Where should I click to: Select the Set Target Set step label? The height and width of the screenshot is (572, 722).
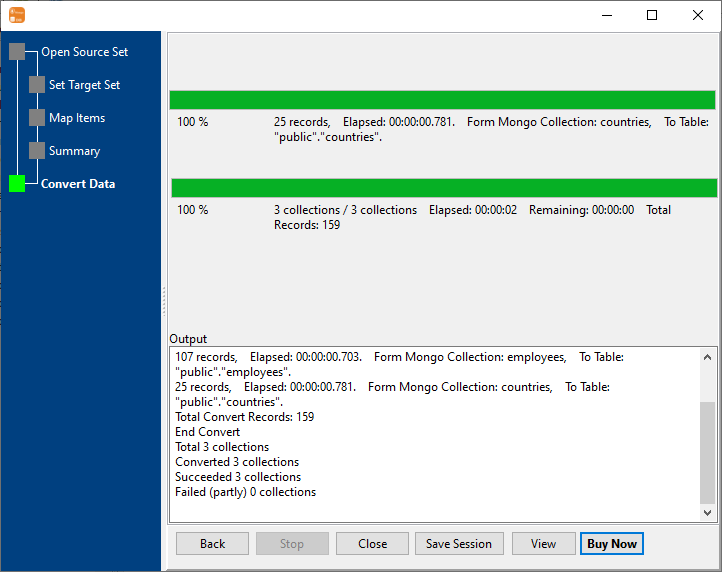click(84, 85)
